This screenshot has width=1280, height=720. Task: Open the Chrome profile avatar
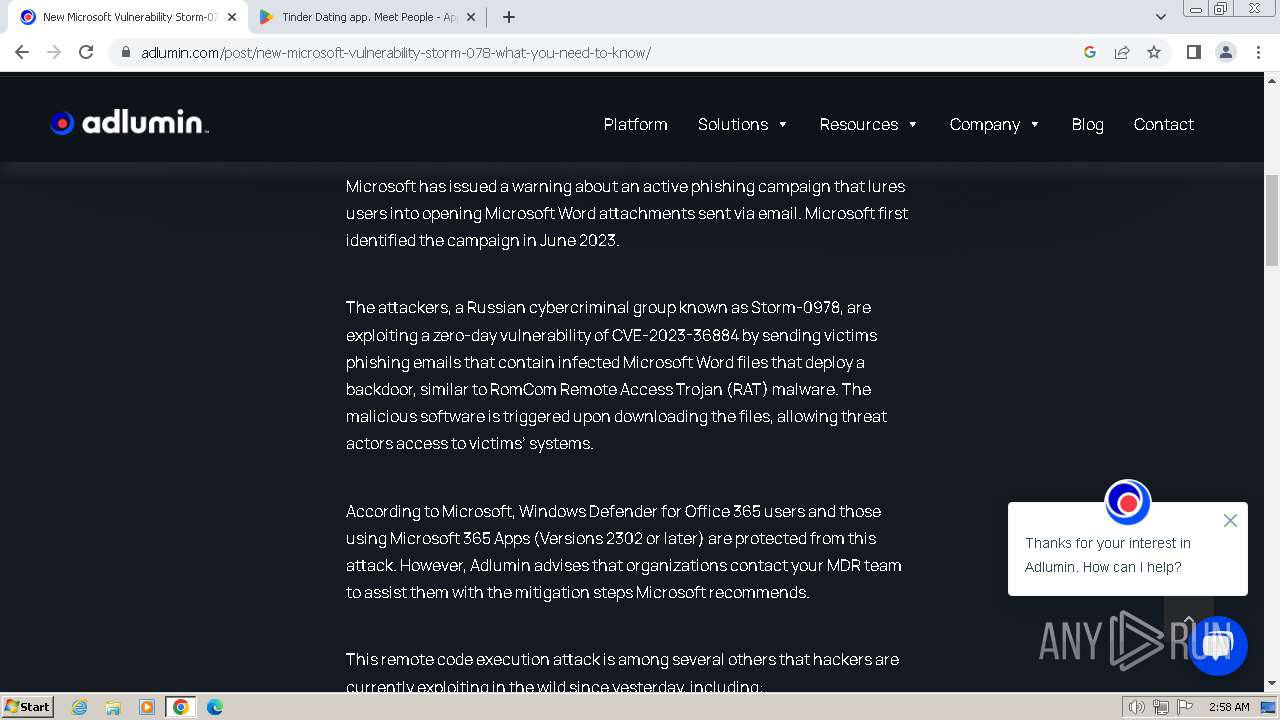tap(1225, 52)
